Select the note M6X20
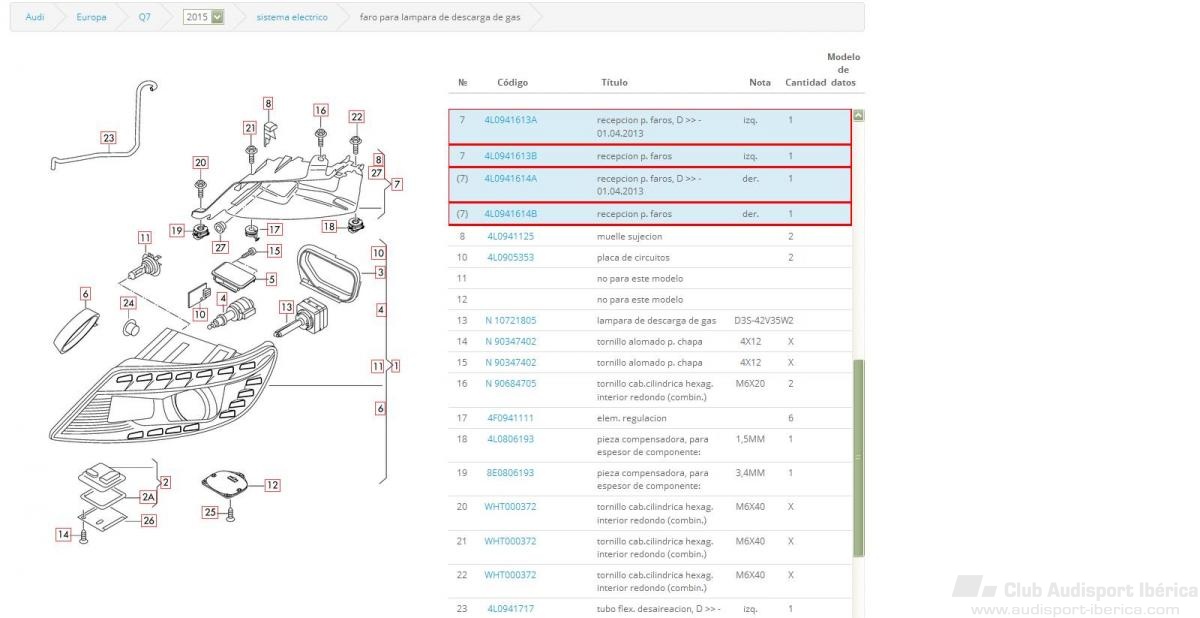Screen dimensions: 1200x618 750,383
